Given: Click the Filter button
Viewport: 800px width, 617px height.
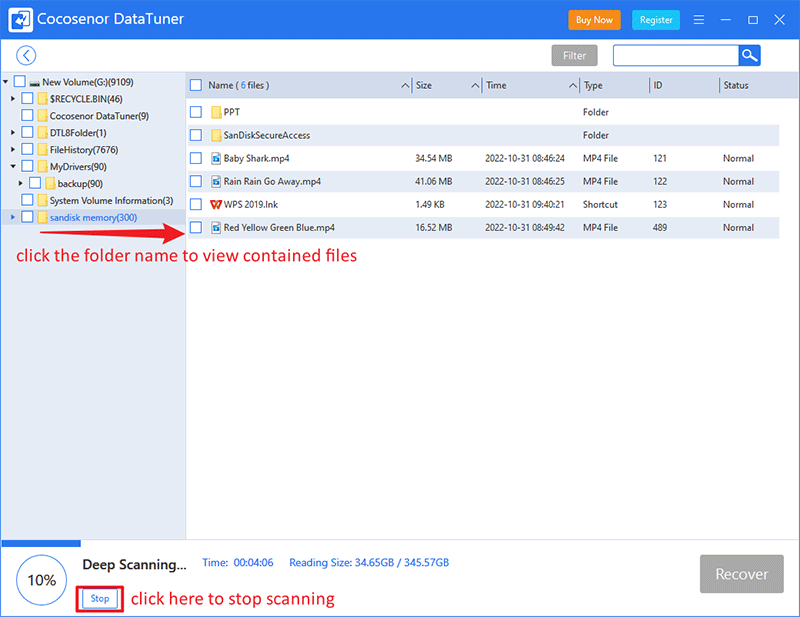Looking at the screenshot, I should [574, 56].
